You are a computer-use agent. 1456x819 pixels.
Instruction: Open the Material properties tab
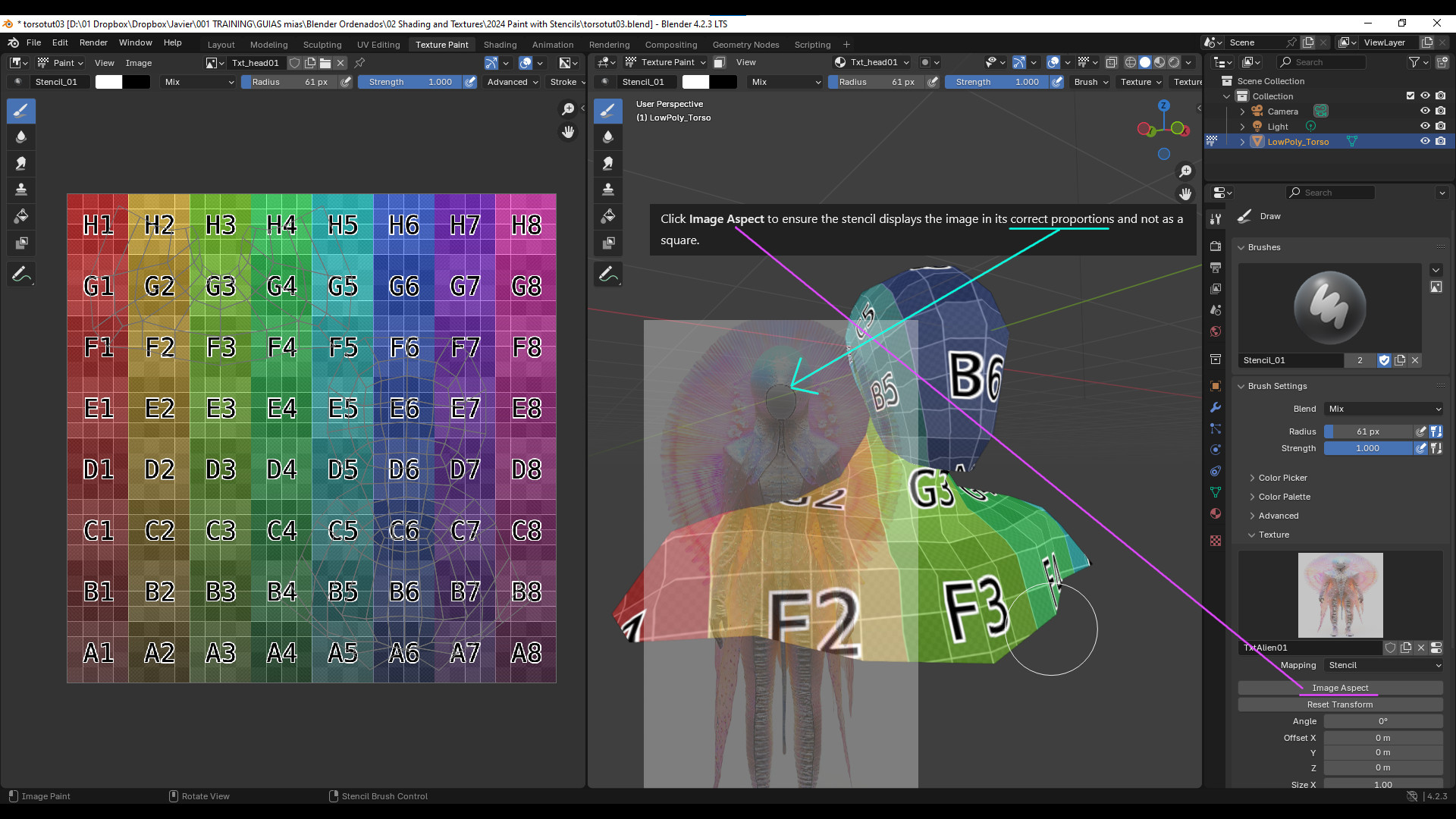1216,513
